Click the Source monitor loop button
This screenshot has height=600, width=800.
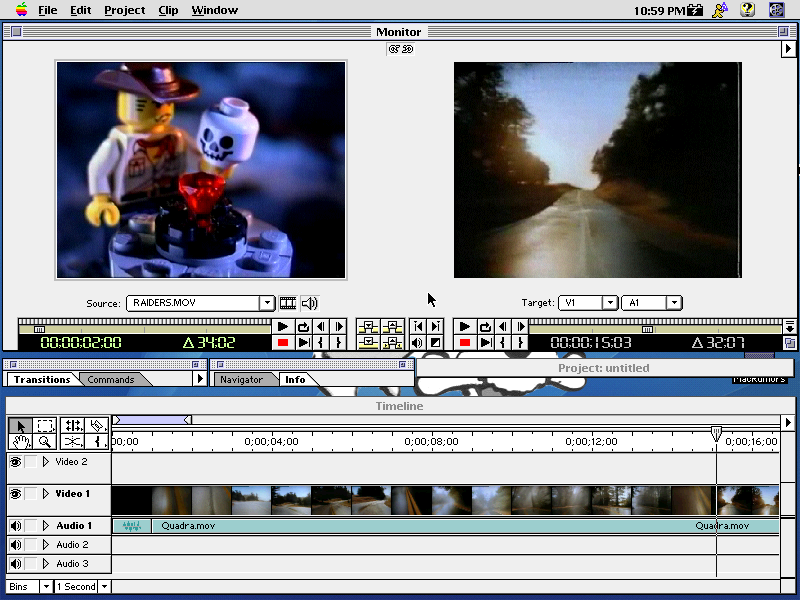click(303, 327)
